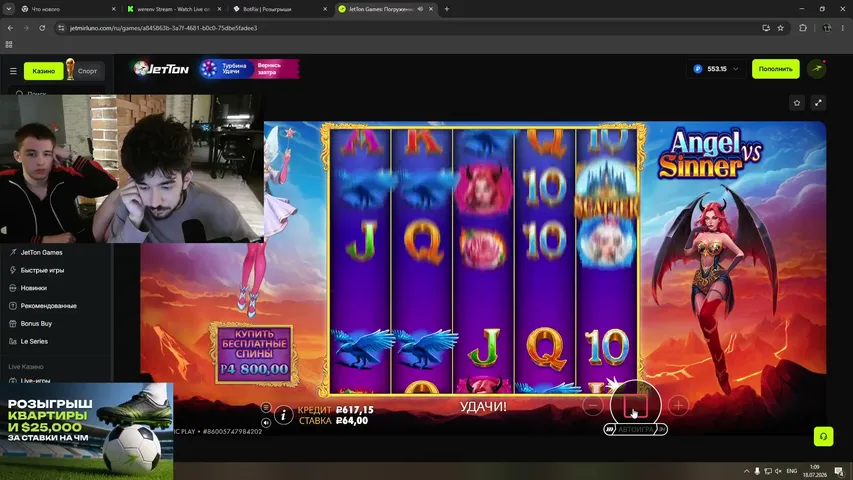The width and height of the screenshot is (853, 480).
Task: Switch to the Казино section
Action: coord(44,71)
